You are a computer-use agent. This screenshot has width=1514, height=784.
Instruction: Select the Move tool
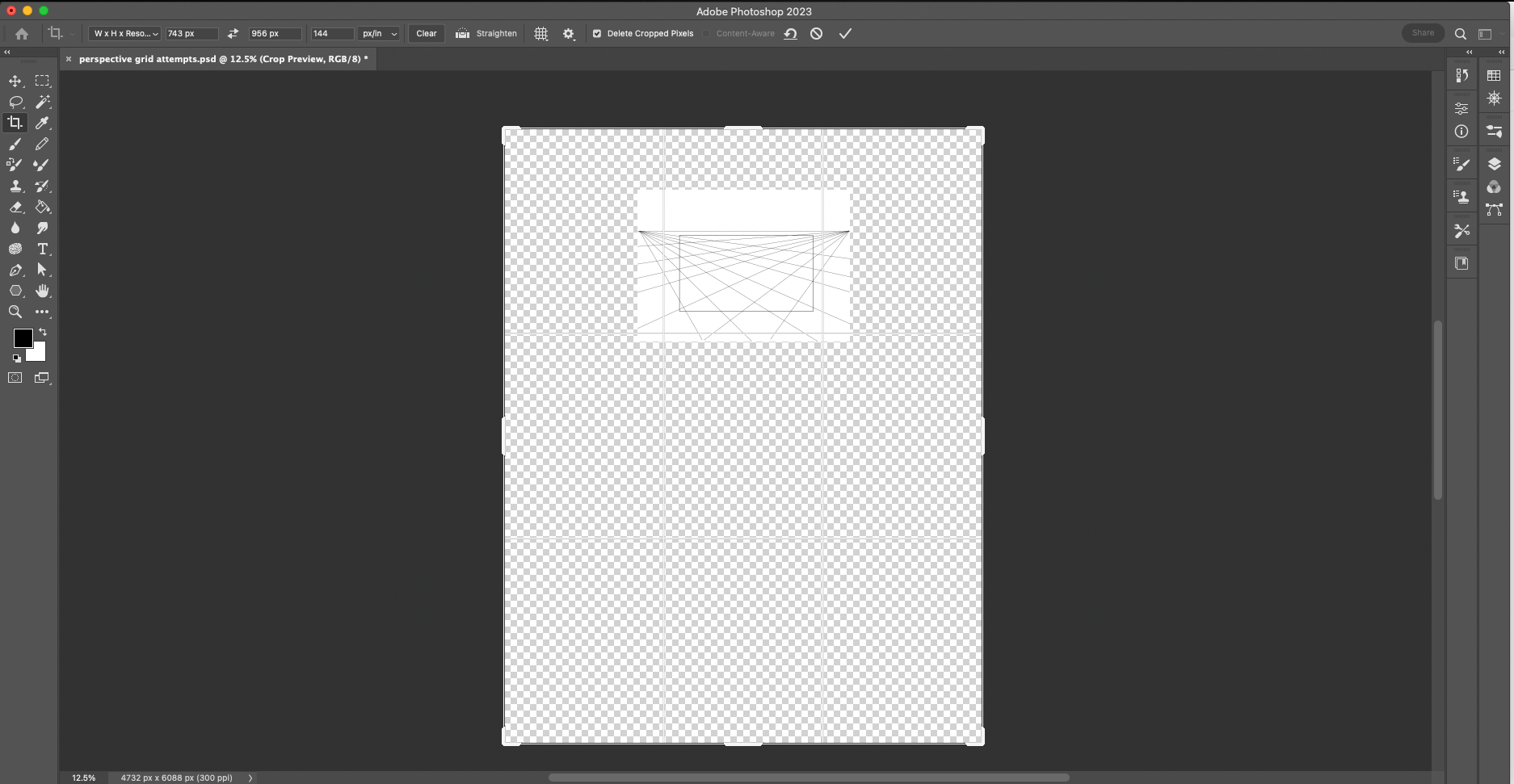coord(15,81)
